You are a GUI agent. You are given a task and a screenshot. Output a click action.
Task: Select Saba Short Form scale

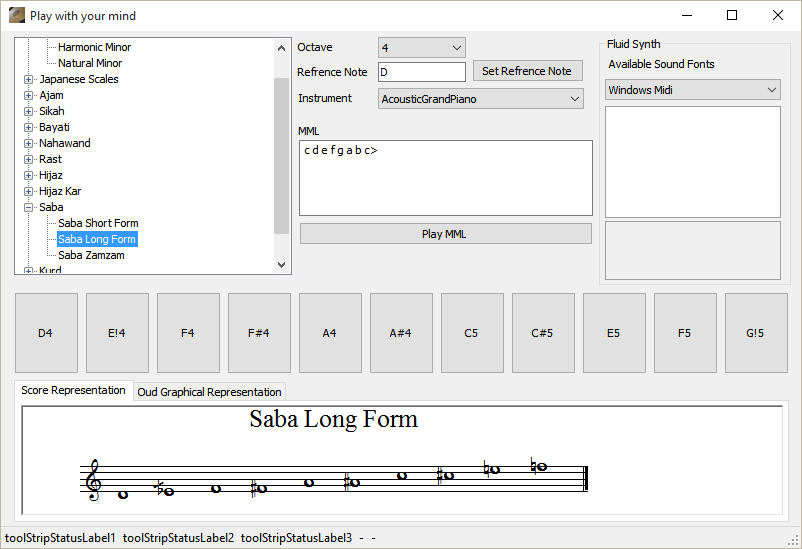[x=98, y=223]
